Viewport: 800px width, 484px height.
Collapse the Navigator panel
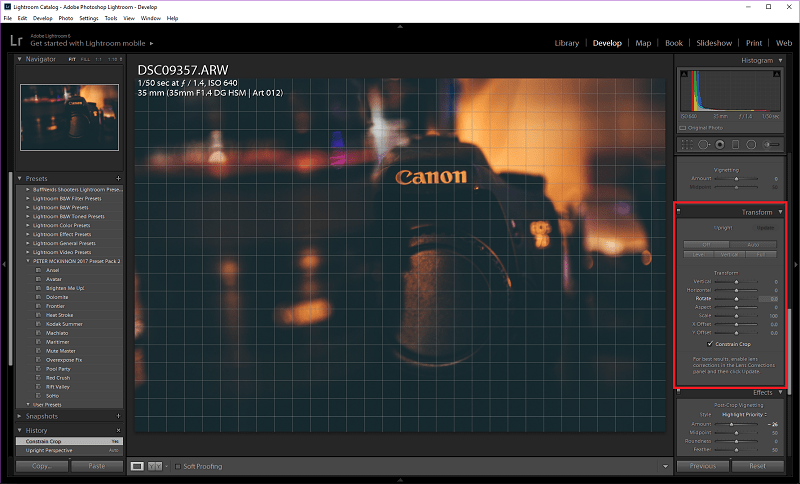(19, 59)
